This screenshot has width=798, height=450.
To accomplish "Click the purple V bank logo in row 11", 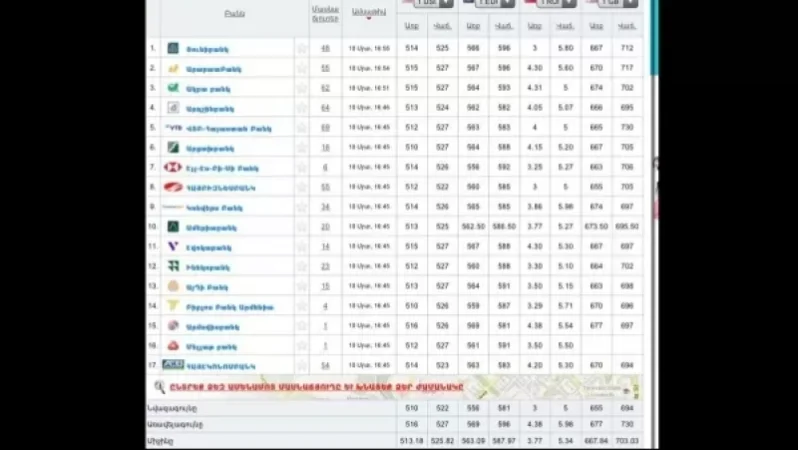I will point(173,246).
